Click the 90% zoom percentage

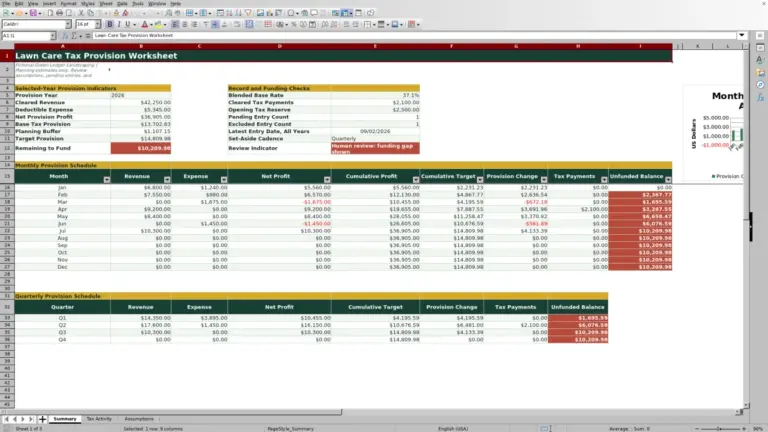tap(758, 429)
